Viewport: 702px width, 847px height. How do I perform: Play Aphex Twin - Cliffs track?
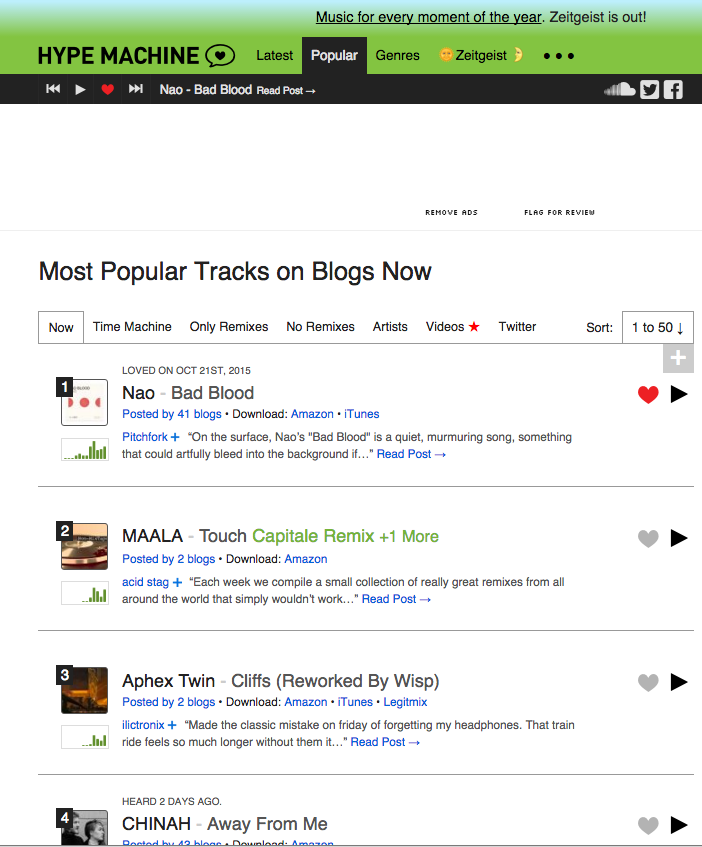[679, 682]
